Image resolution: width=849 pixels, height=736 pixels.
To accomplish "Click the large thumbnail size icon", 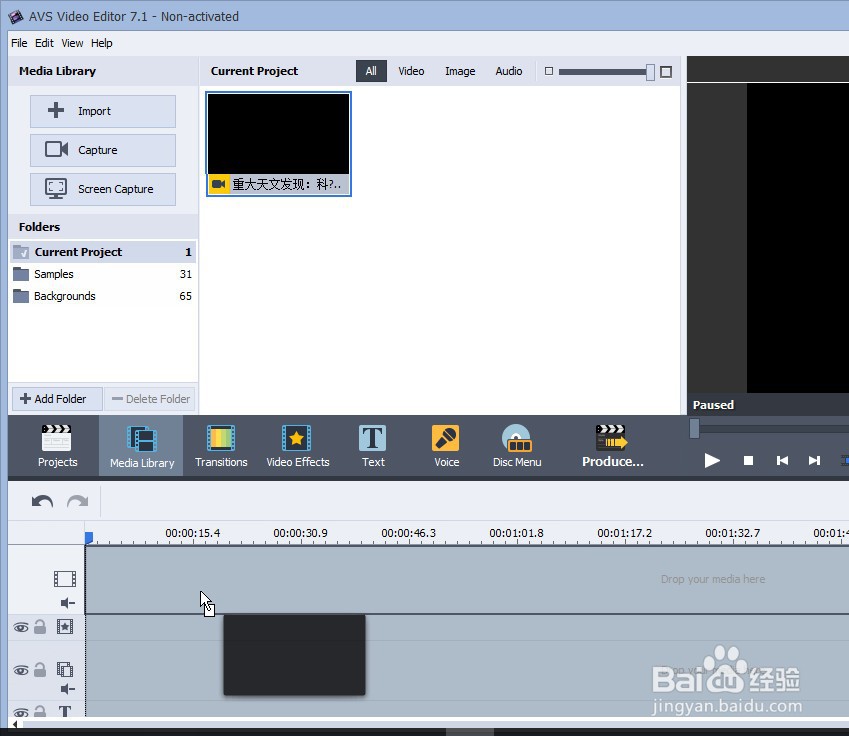I will [666, 71].
